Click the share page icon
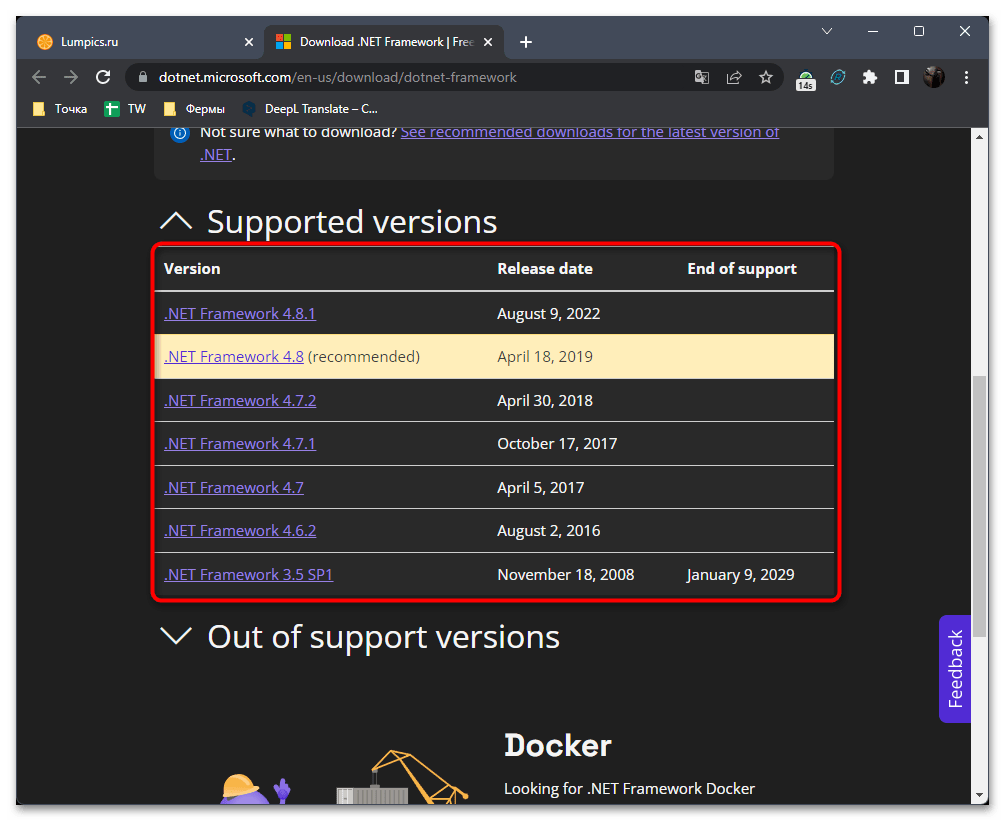1005x821 pixels. tap(734, 78)
